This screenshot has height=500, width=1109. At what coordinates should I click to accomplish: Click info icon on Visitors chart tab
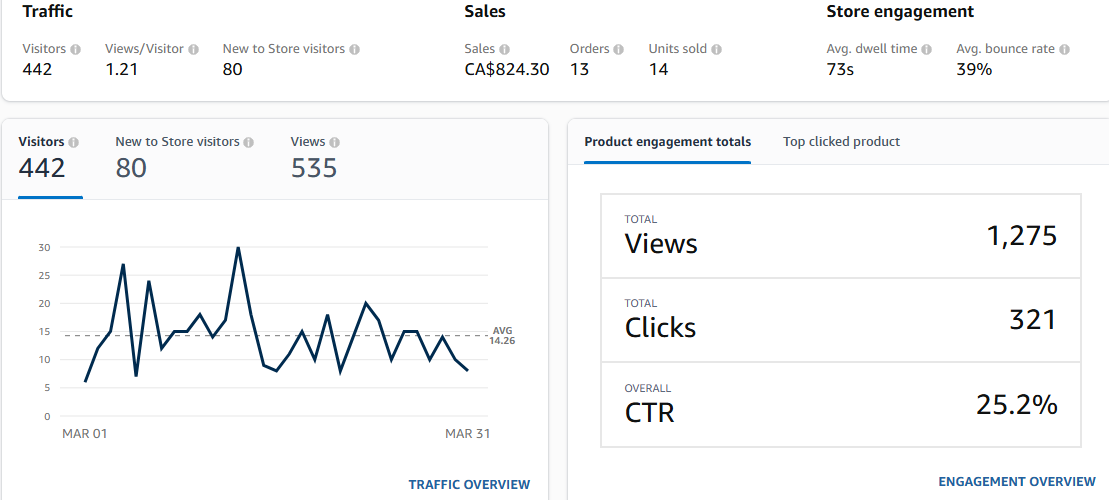coord(74,142)
